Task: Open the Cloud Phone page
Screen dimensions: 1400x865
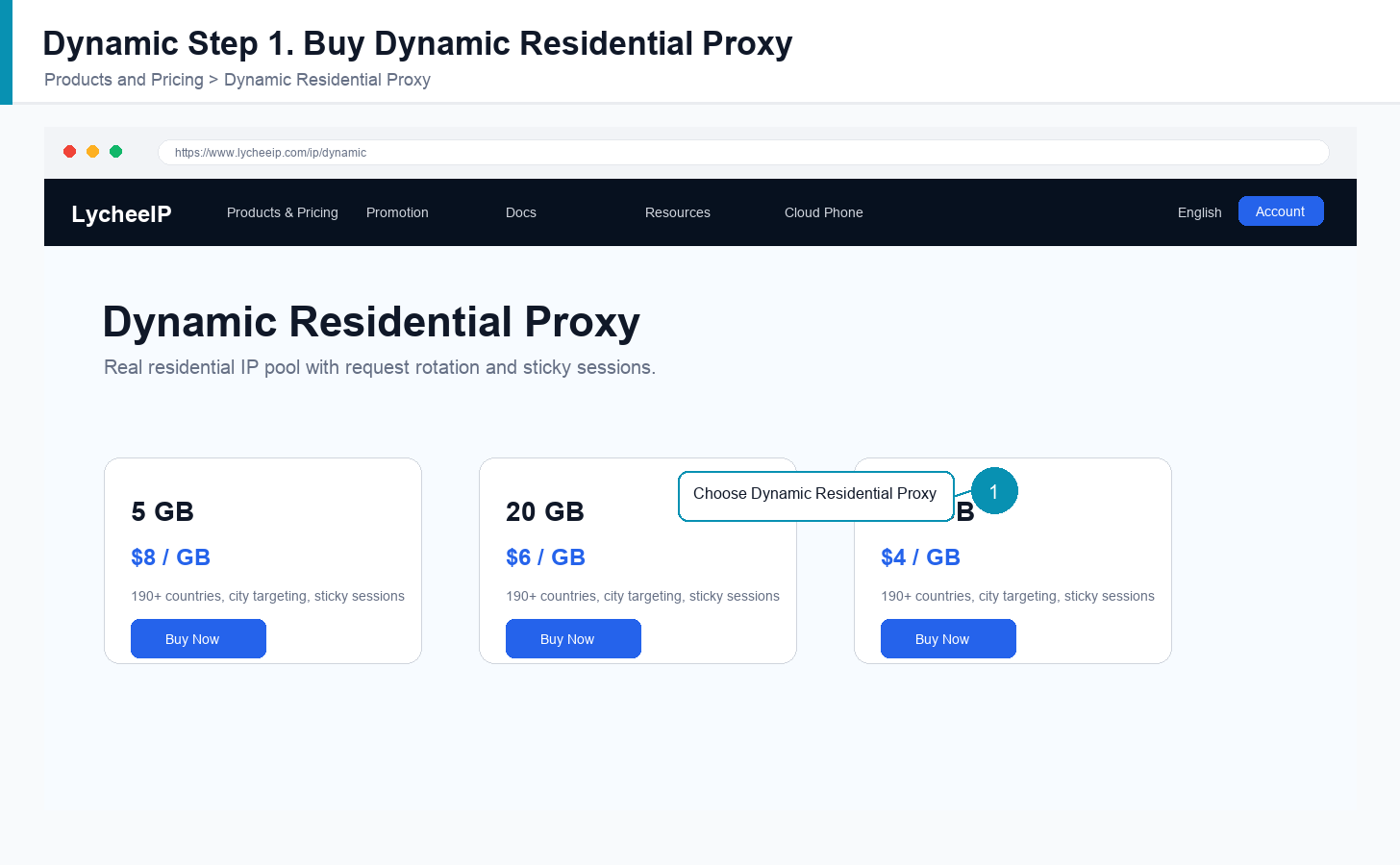Action: coord(824,212)
